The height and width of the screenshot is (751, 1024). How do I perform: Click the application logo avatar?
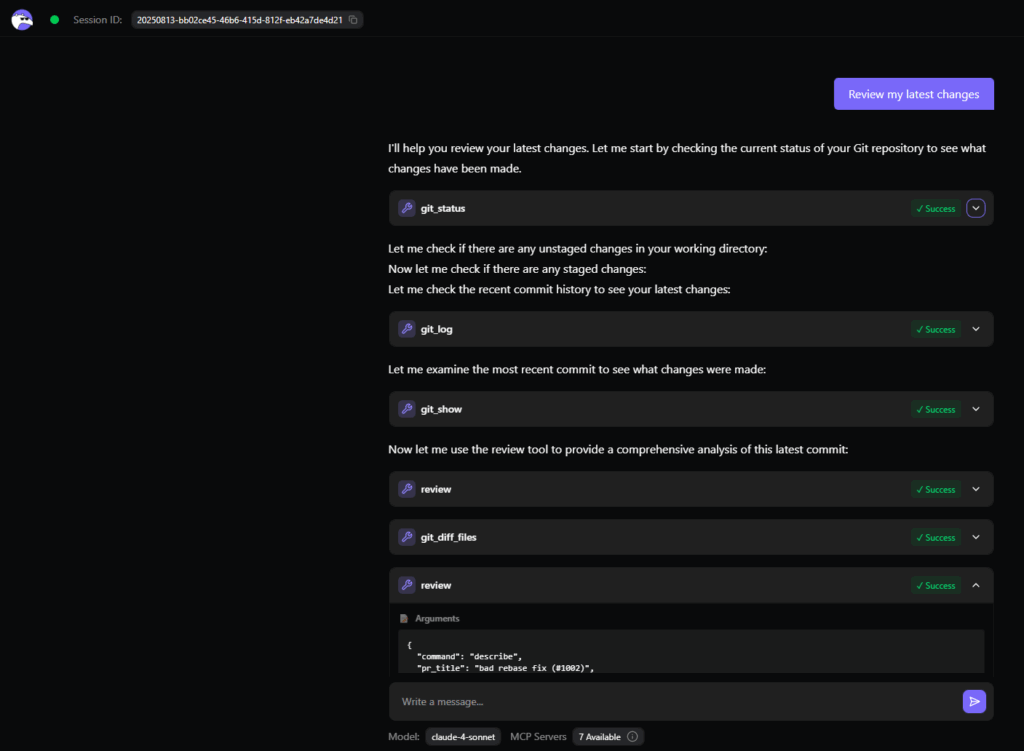21,19
